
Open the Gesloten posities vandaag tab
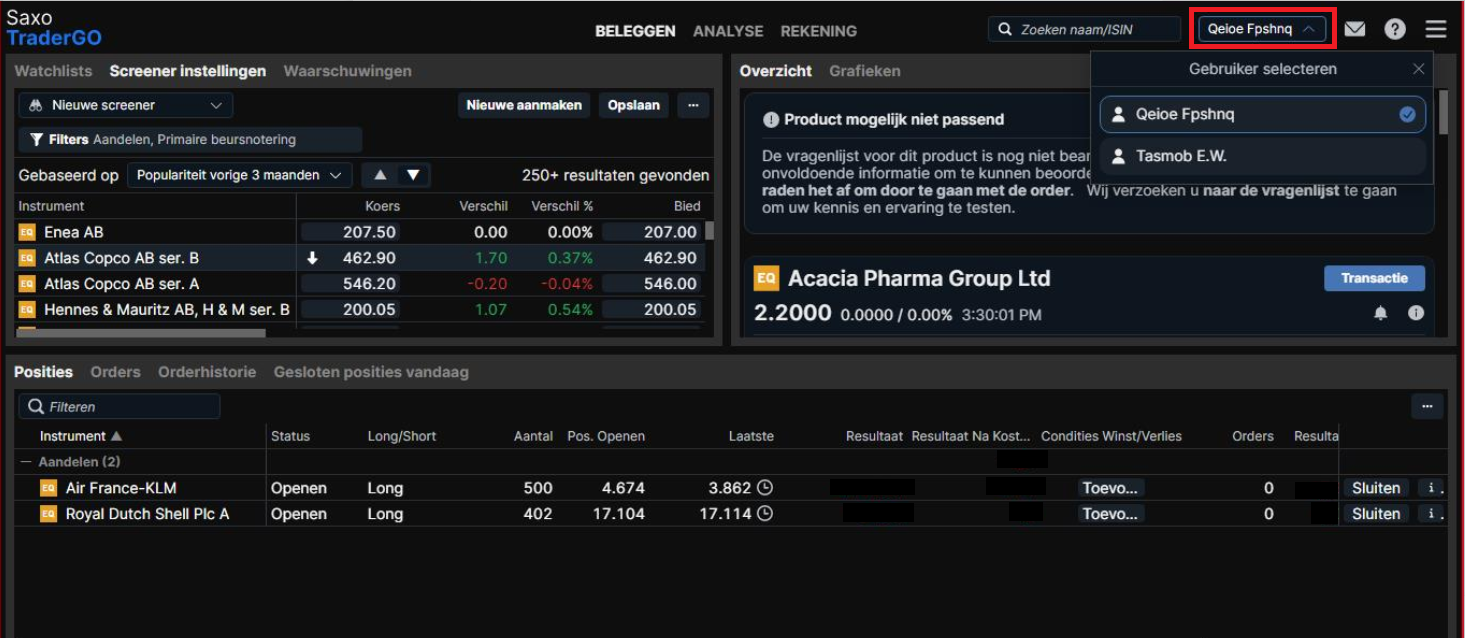[371, 372]
